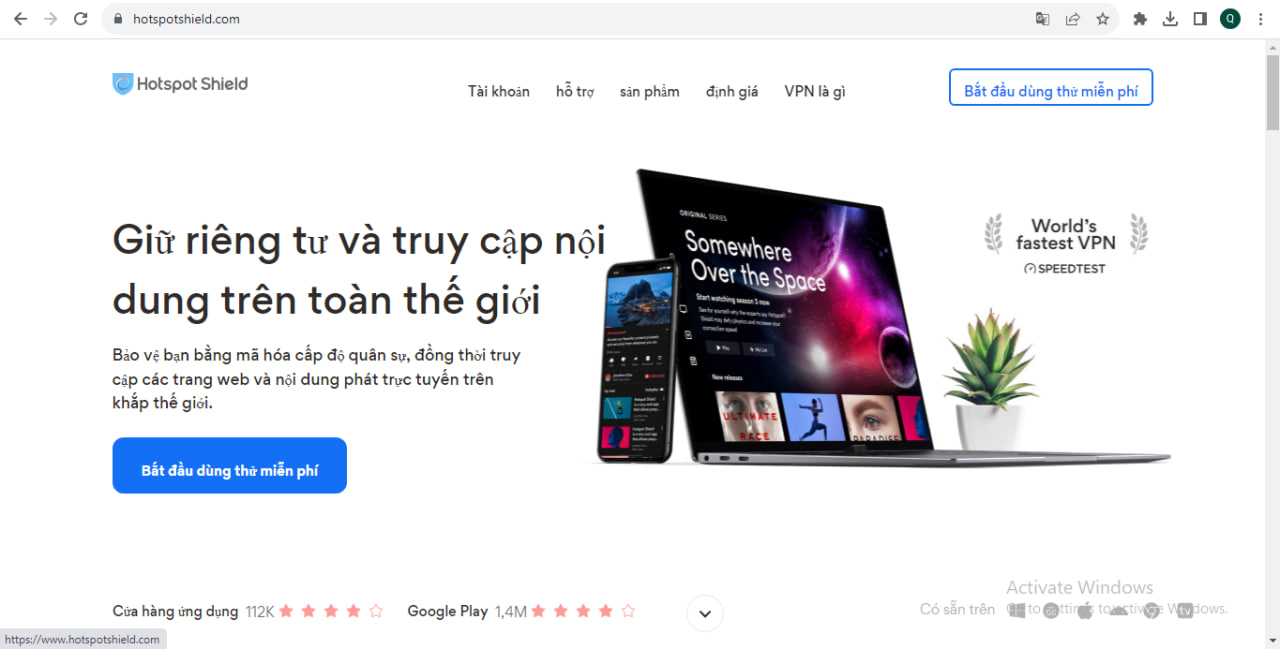This screenshot has width=1280, height=649.
Task: Open the "Tài khoản" nav item
Action: click(x=499, y=91)
